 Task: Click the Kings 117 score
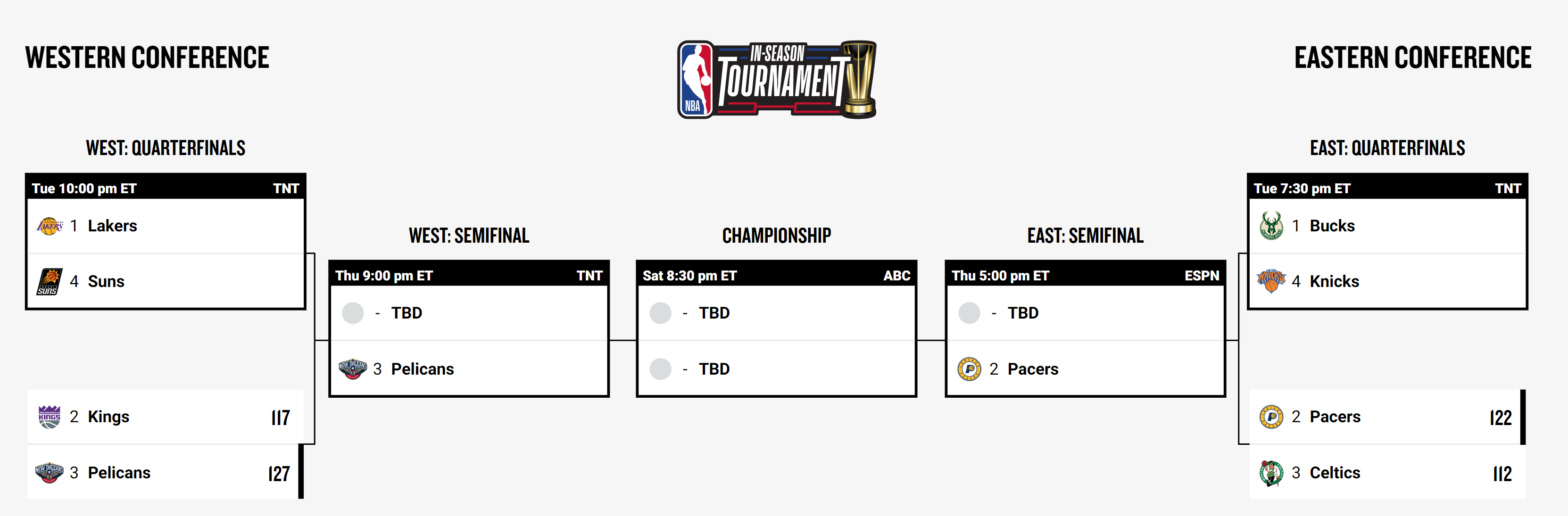281,418
